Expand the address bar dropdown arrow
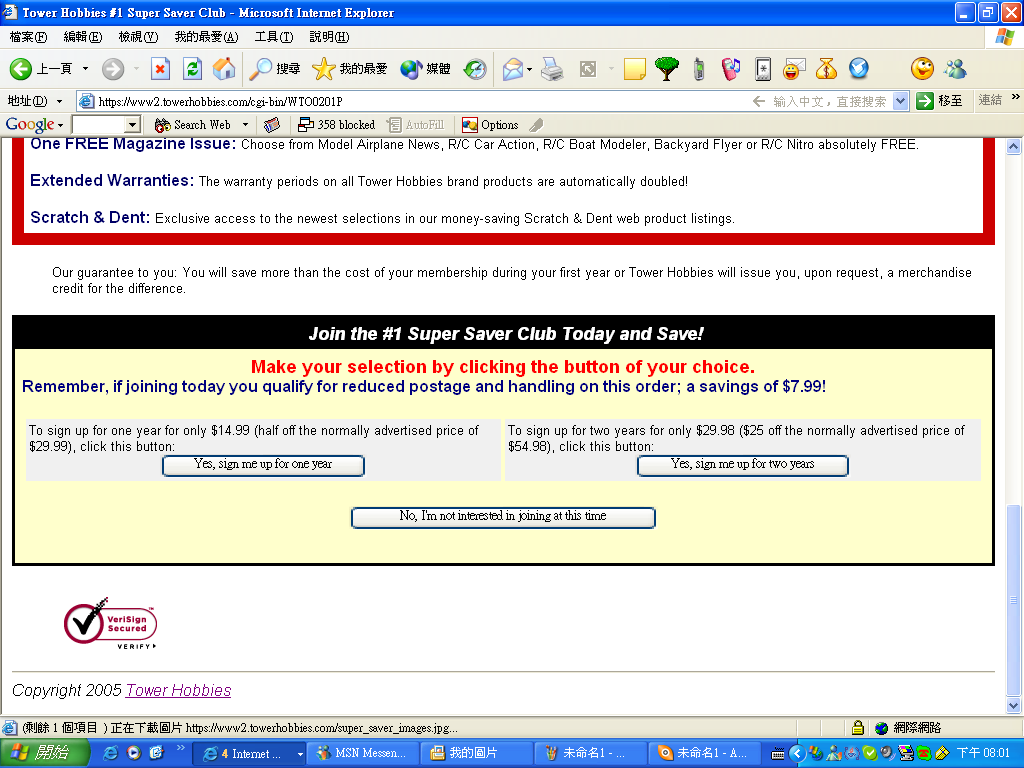 pyautogui.click(x=900, y=101)
